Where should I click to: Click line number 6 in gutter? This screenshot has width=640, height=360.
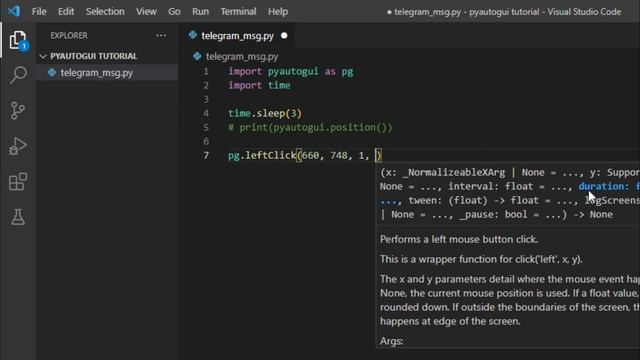pos(206,141)
